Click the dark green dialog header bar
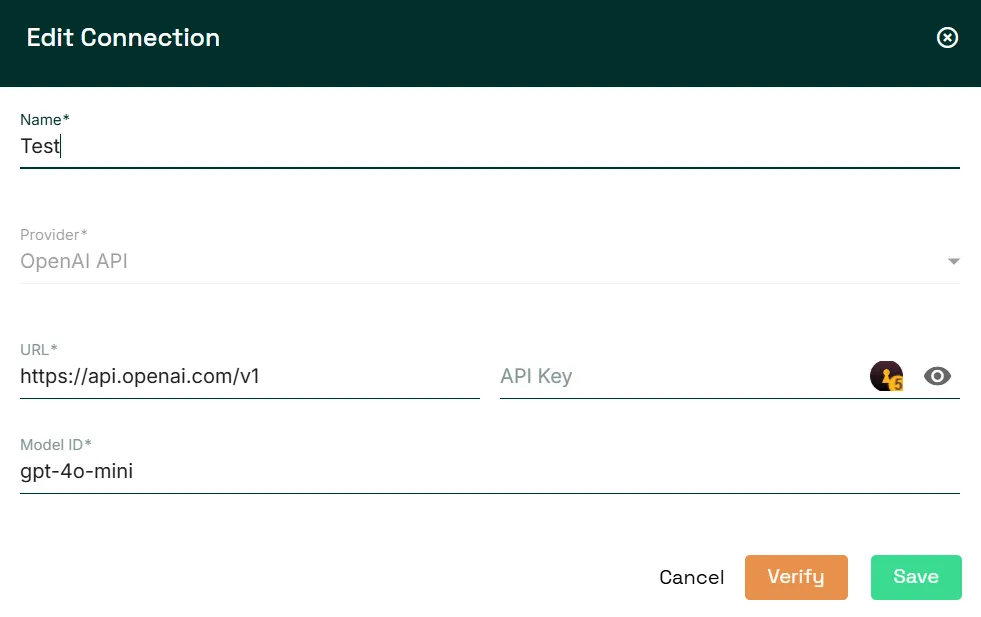Screen dimensions: 981x617 pyautogui.click(x=490, y=43)
